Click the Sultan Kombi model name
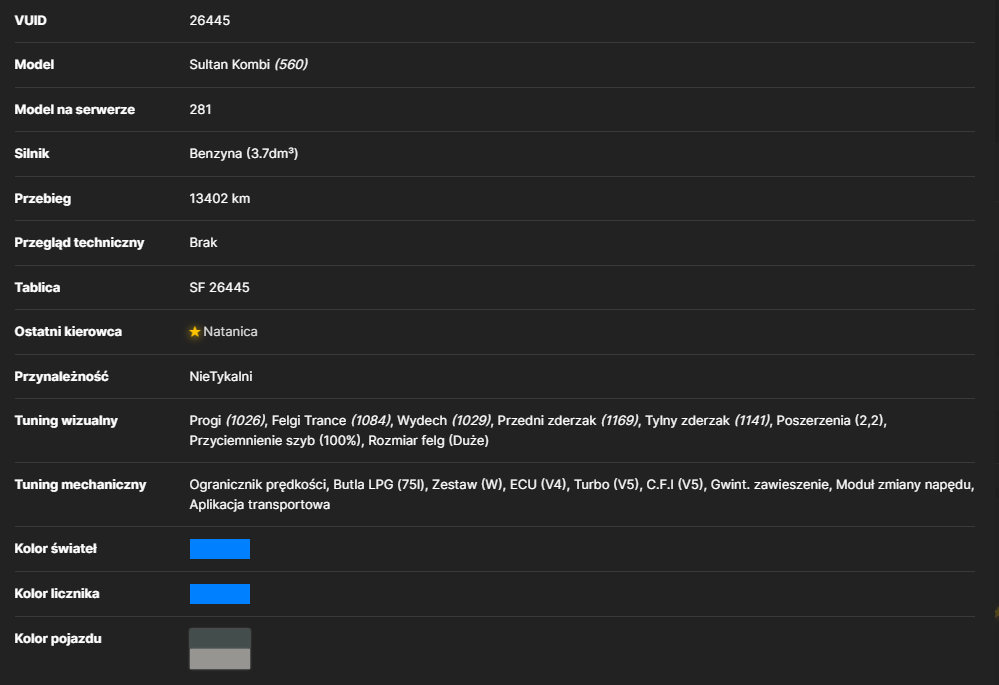The height and width of the screenshot is (685, 999). [x=229, y=64]
